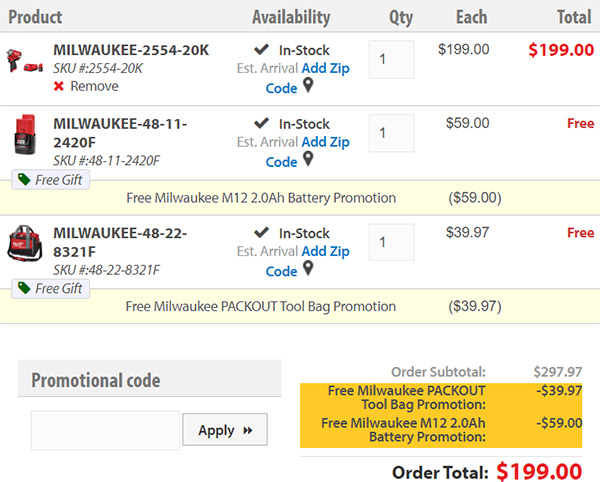The image size is (600, 482).
Task: Click Add Zip Code for 2554-20K
Action: click(308, 78)
